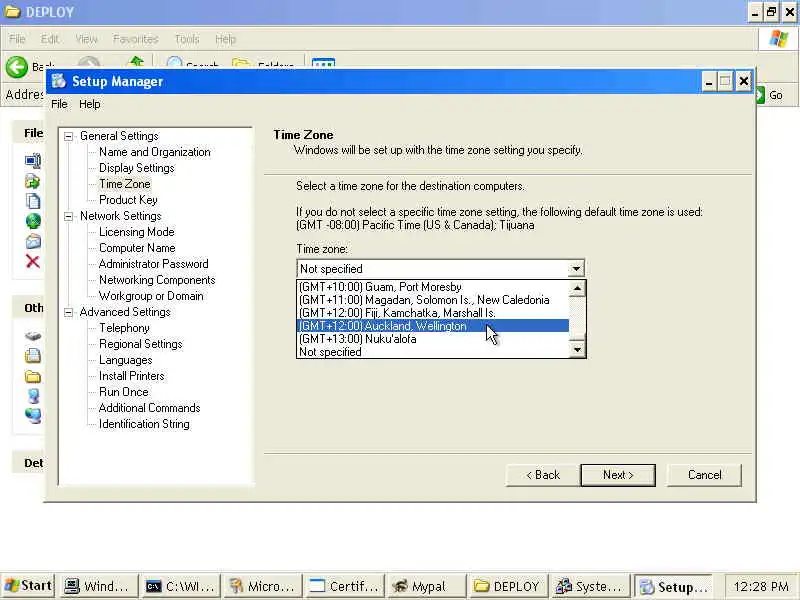The width and height of the screenshot is (800, 600).
Task: Switch to the Certif... taskbar button
Action: [x=344, y=586]
